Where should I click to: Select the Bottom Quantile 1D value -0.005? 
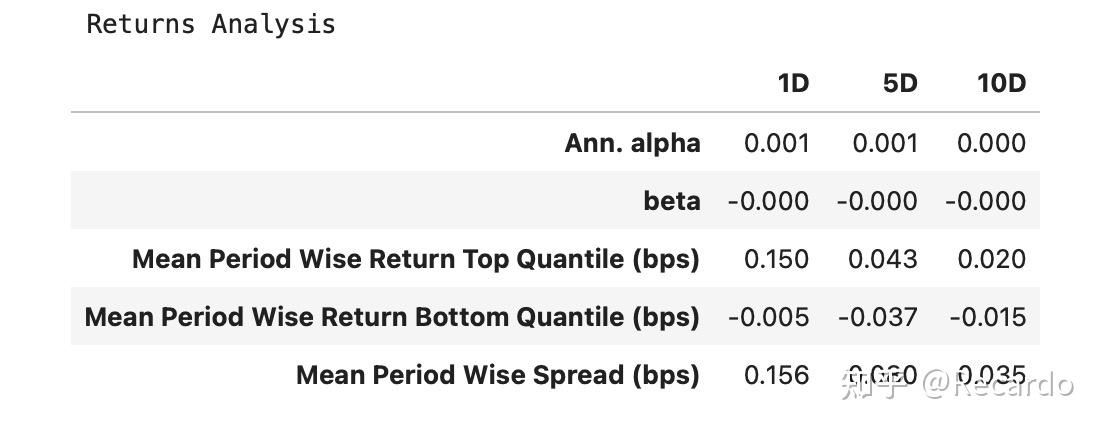click(768, 317)
